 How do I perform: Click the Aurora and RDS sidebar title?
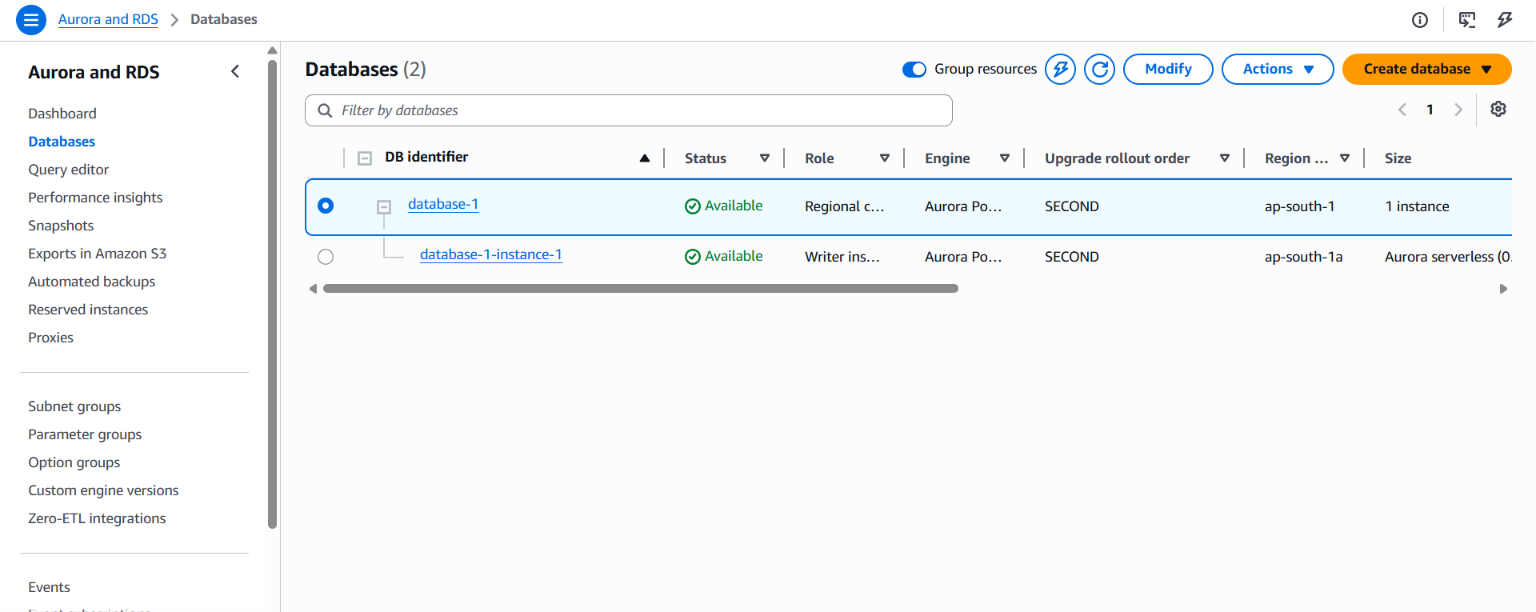(x=94, y=72)
